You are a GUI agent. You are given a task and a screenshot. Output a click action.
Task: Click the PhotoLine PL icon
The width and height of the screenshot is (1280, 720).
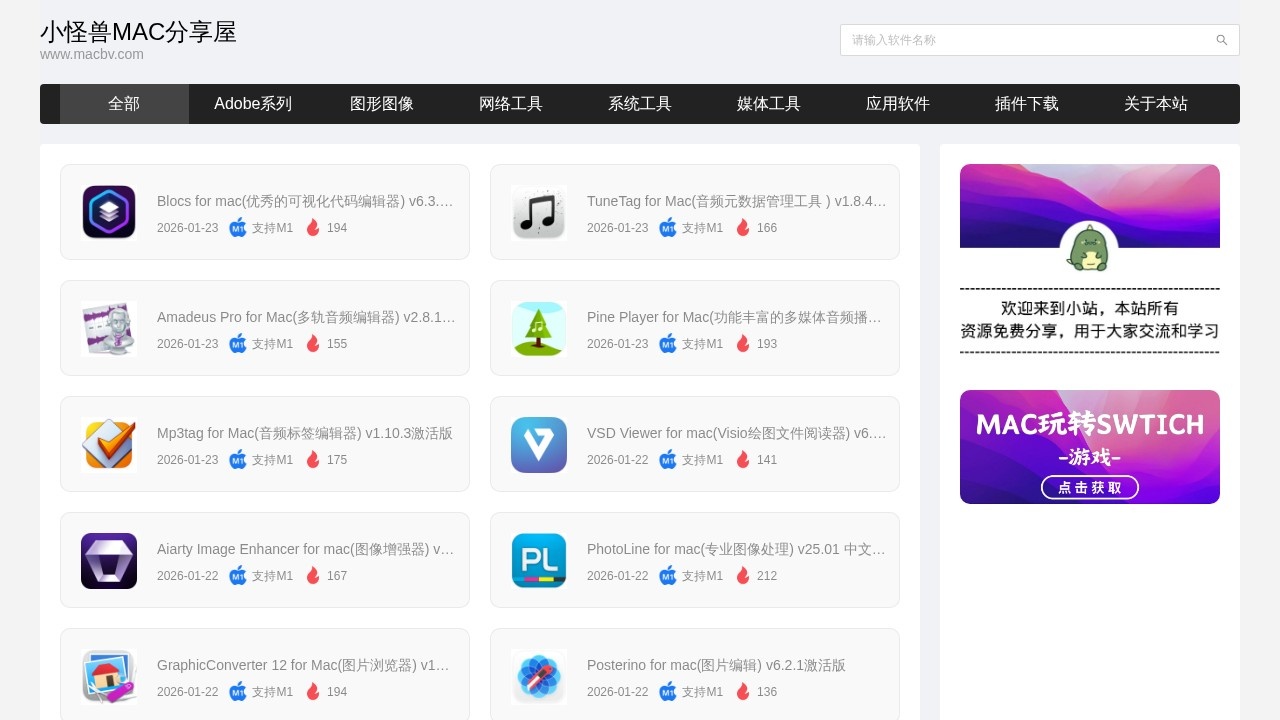tap(538, 559)
